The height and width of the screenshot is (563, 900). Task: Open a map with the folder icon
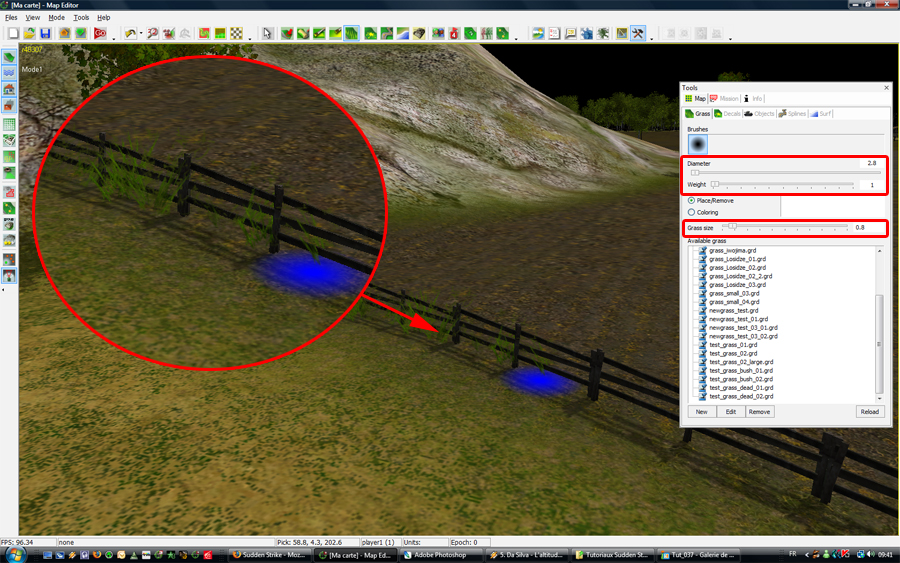pyautogui.click(x=29, y=33)
